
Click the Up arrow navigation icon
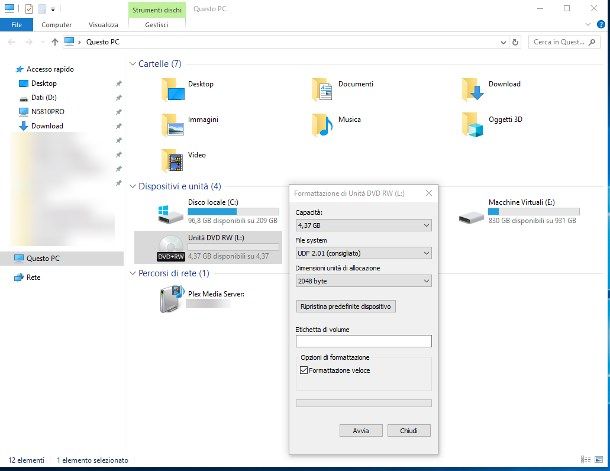point(54,42)
